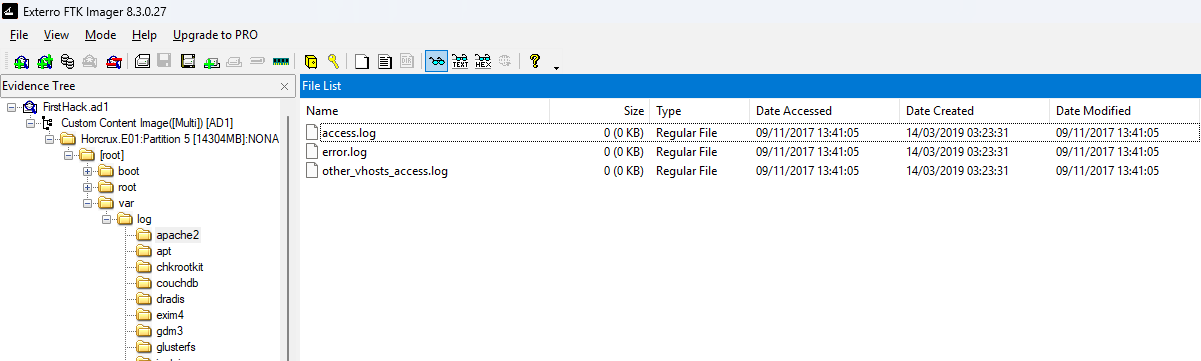This screenshot has height=361, width=1201.
Task: Expand the root subfolder node
Action: 87,187
